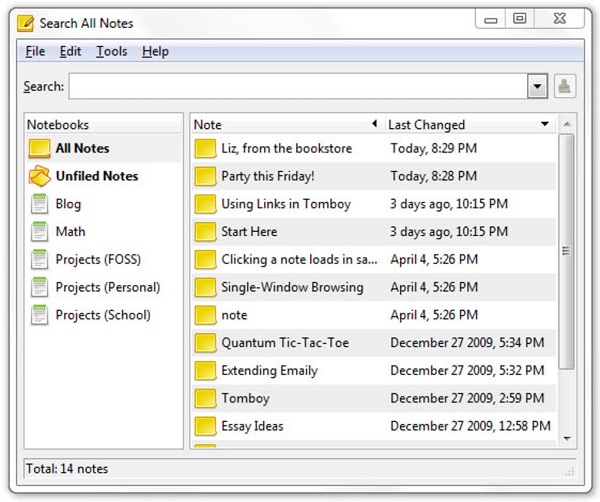This screenshot has height=502, width=600.
Task: Click the note icon beside the Tomboy note
Action: pyautogui.click(x=205, y=398)
